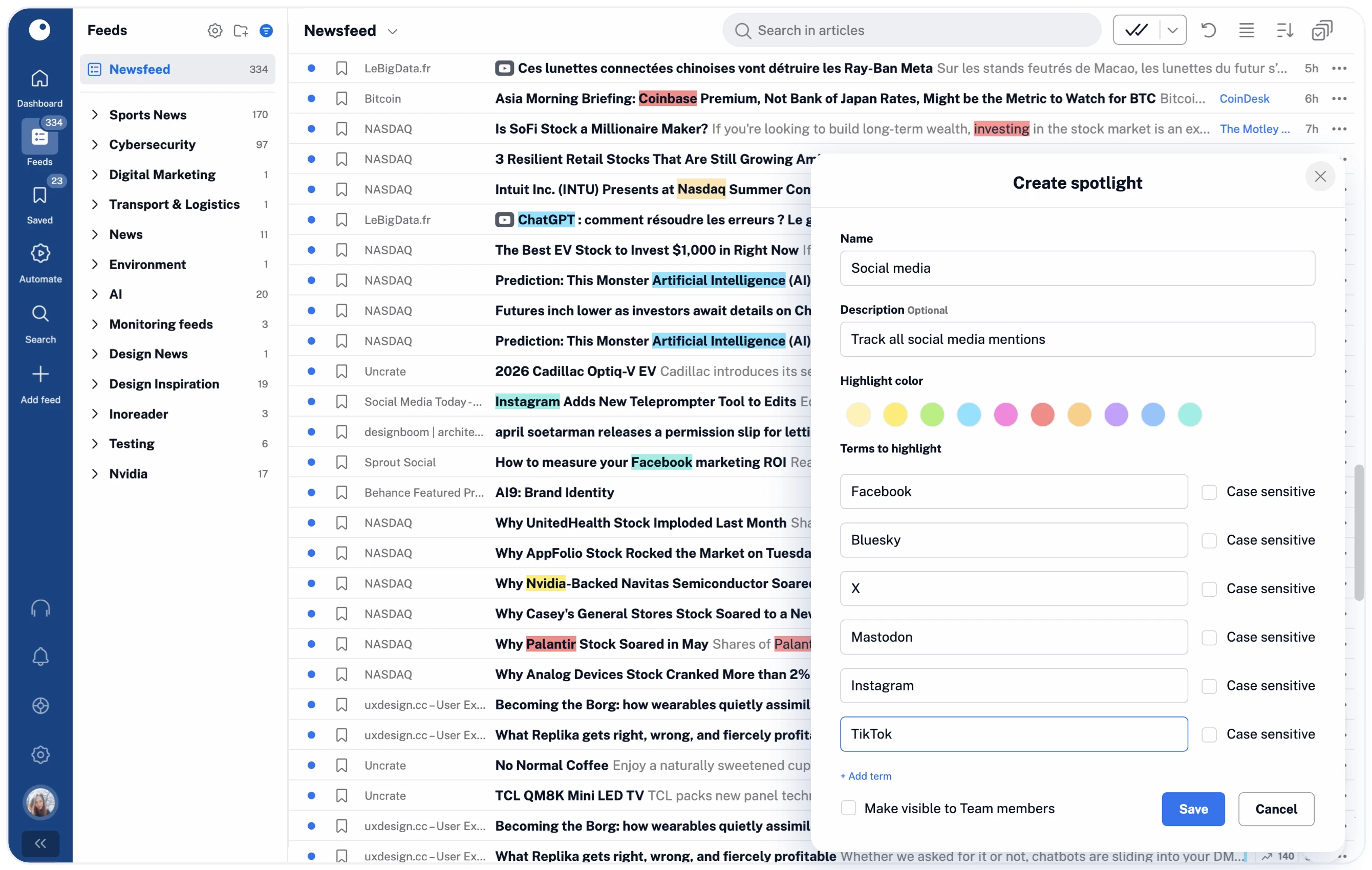Expand the Environment folder
This screenshot has height=870, width=1372.
[95, 265]
